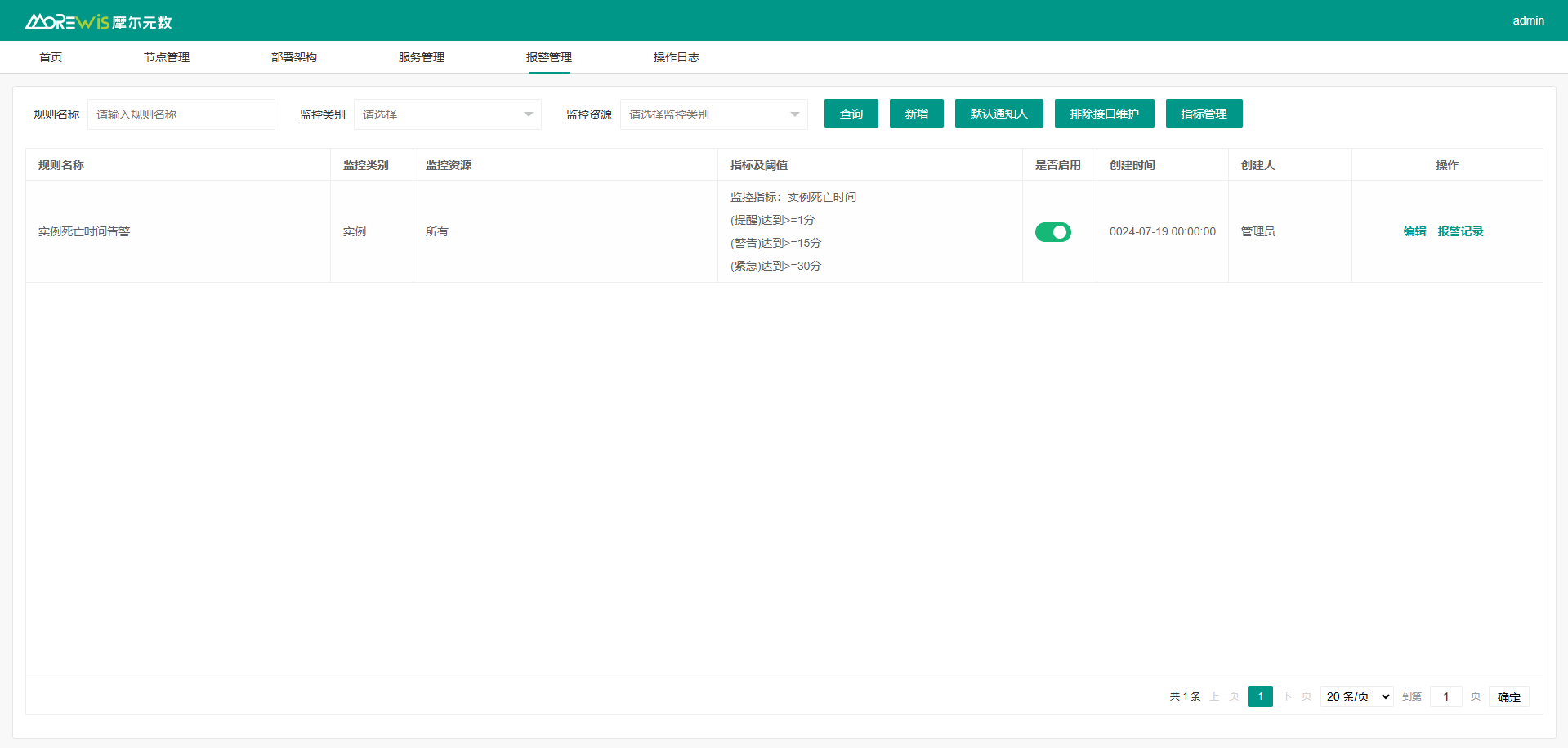Viewport: 1568px width, 748px height.
Task: Open the 操作日志 tab
Action: [x=676, y=57]
